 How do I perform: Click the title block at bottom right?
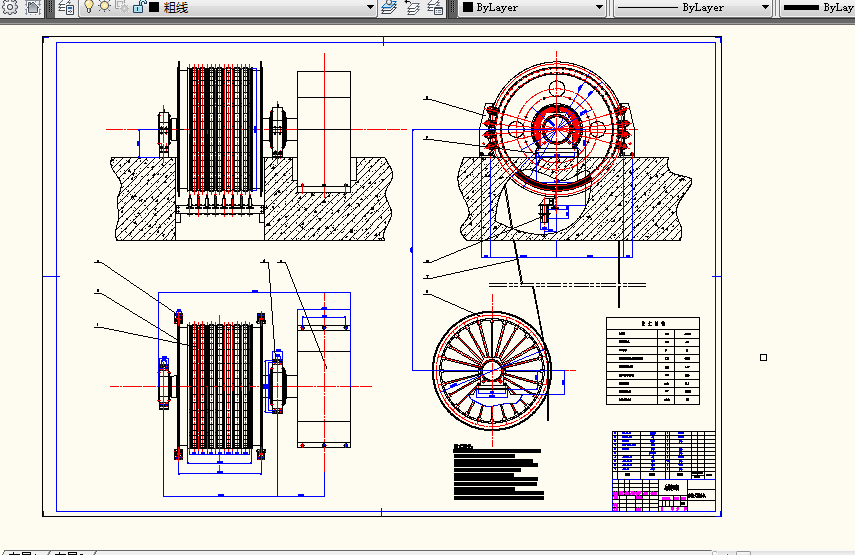664,496
